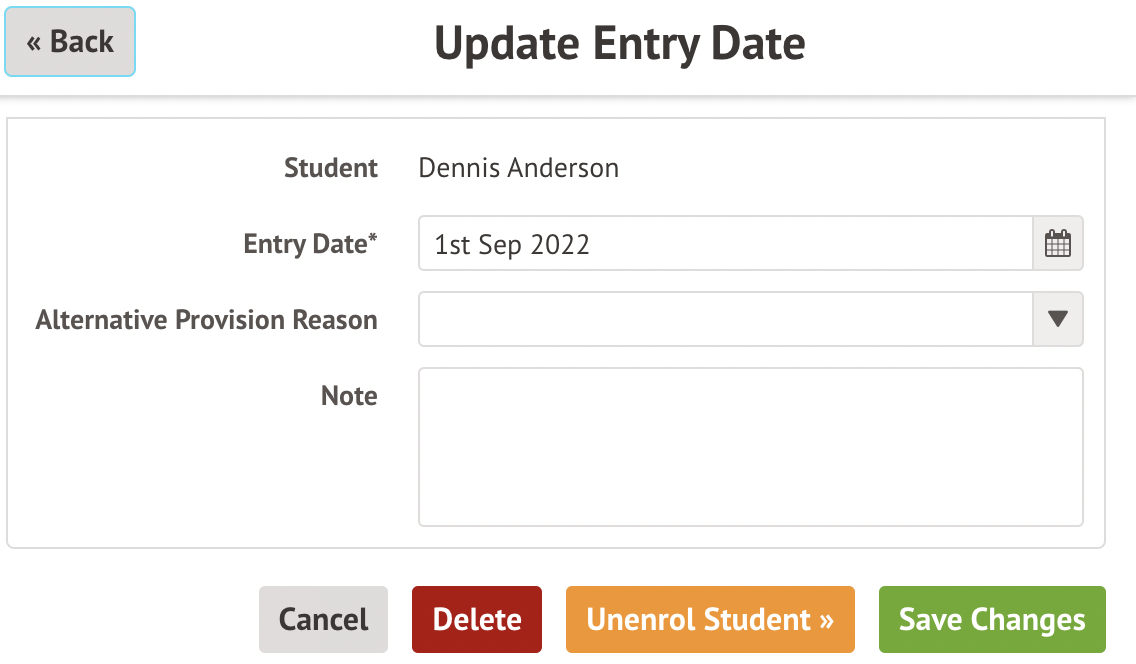Click the Student label text
This screenshot has width=1136, height=664.
pyautogui.click(x=330, y=167)
